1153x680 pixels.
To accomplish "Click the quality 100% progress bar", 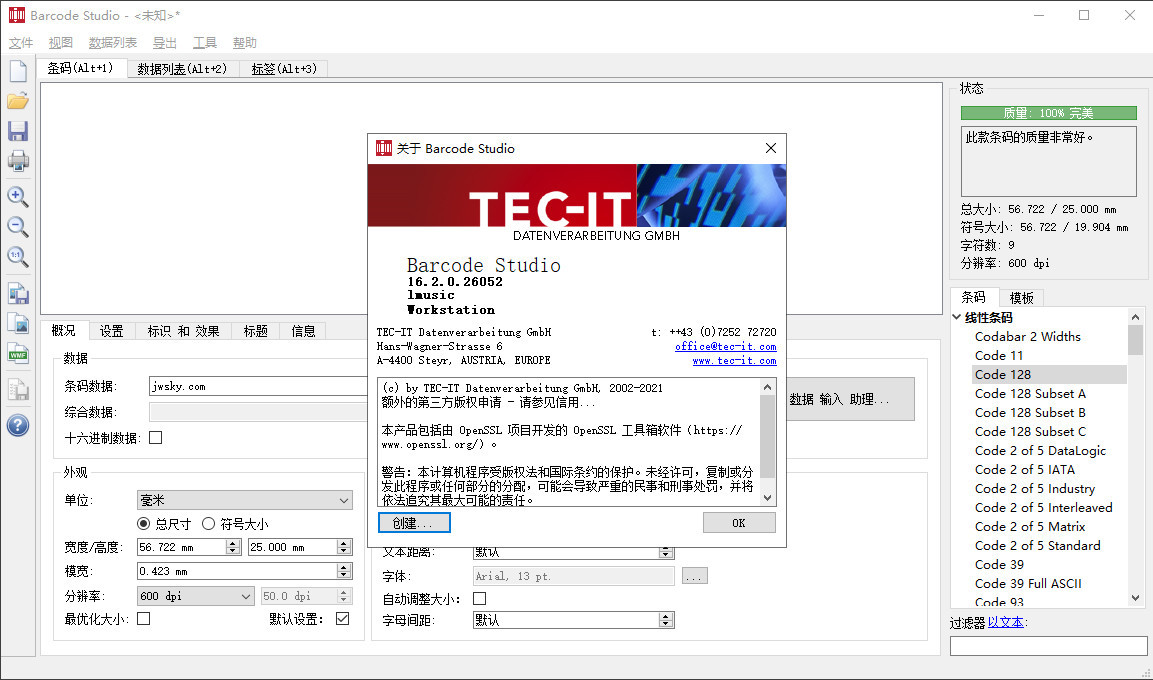I will point(1049,112).
